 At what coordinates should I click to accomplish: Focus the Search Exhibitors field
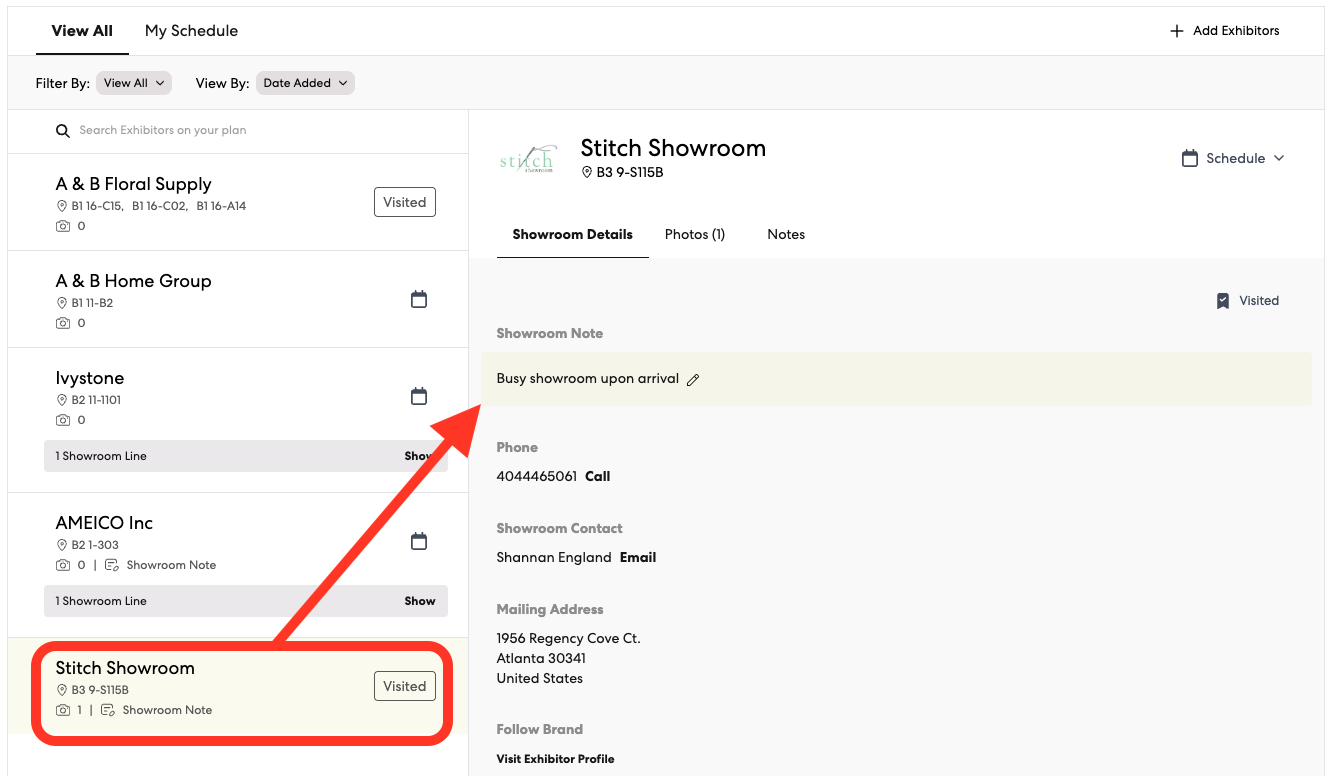point(238,130)
